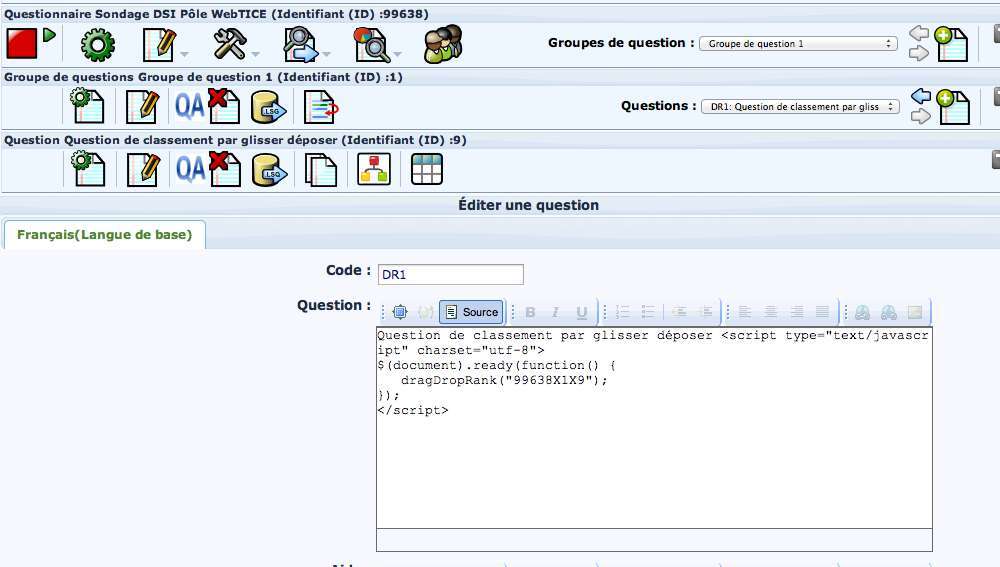Delete question group via red X icon
Screen dimensions: 1000x567
click(224, 106)
